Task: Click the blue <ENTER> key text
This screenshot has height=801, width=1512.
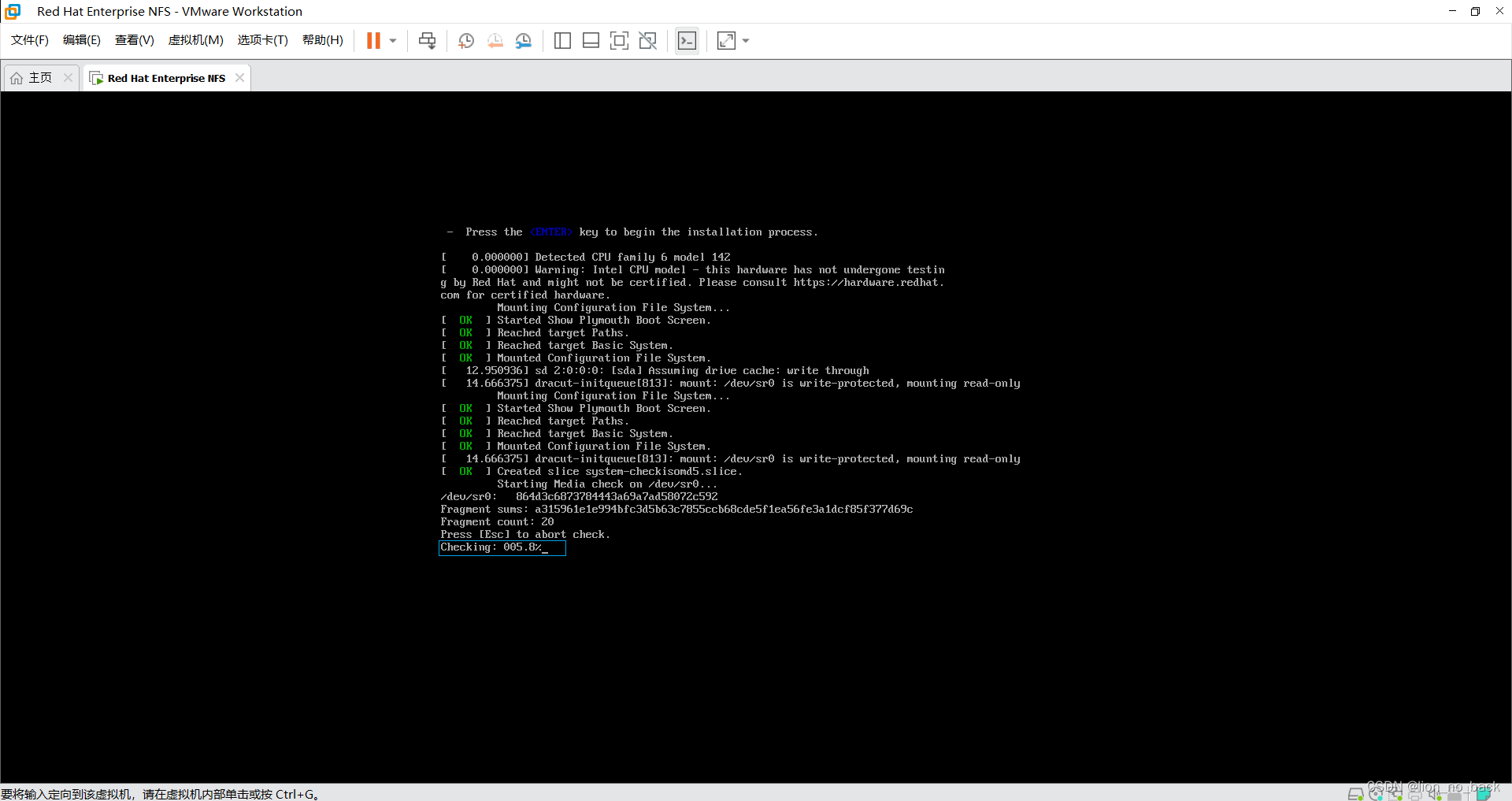Action: pos(551,232)
